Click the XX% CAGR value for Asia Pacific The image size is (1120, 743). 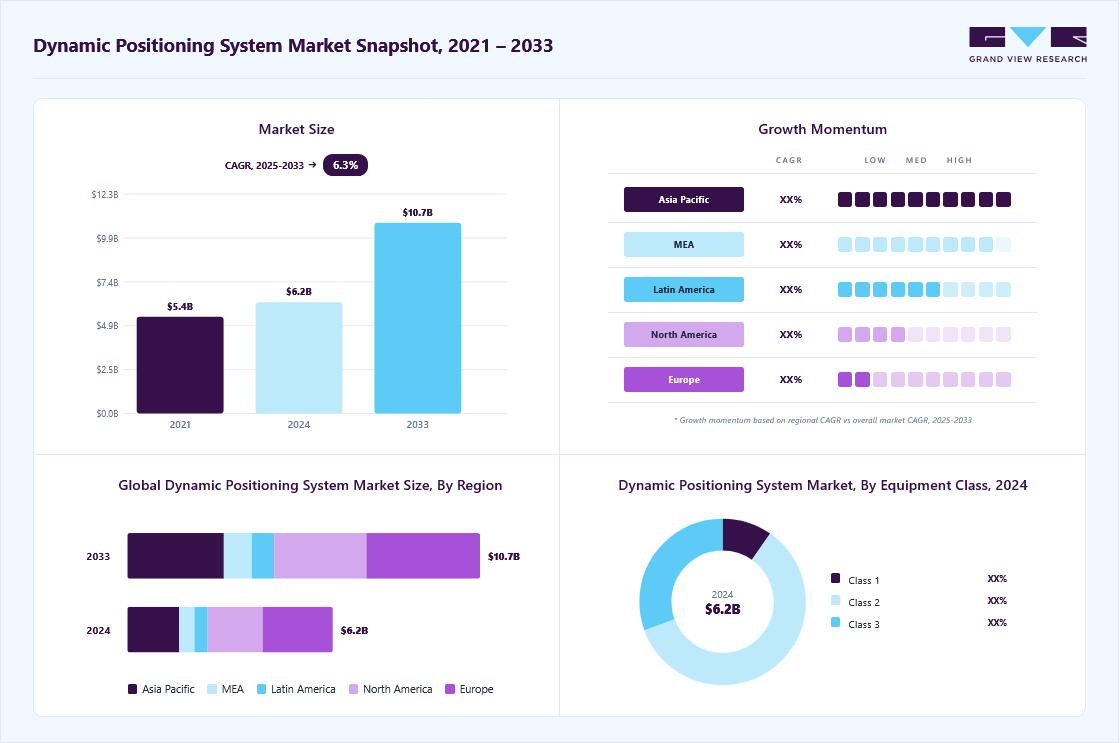(791, 200)
